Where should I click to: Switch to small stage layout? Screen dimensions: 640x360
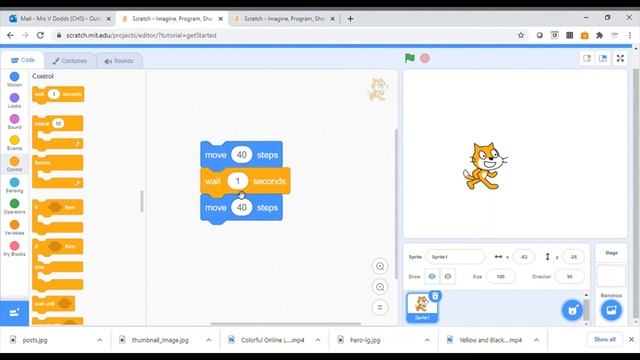(x=587, y=58)
